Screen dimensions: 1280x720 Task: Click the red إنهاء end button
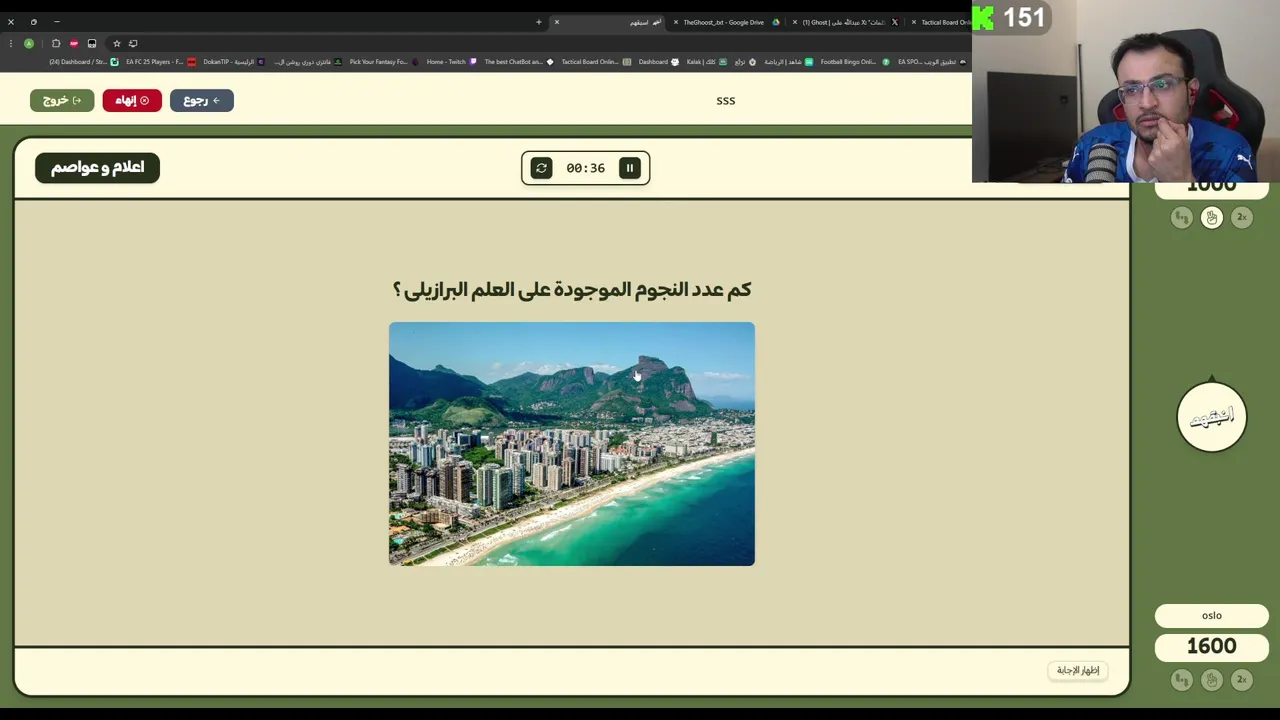coord(132,100)
